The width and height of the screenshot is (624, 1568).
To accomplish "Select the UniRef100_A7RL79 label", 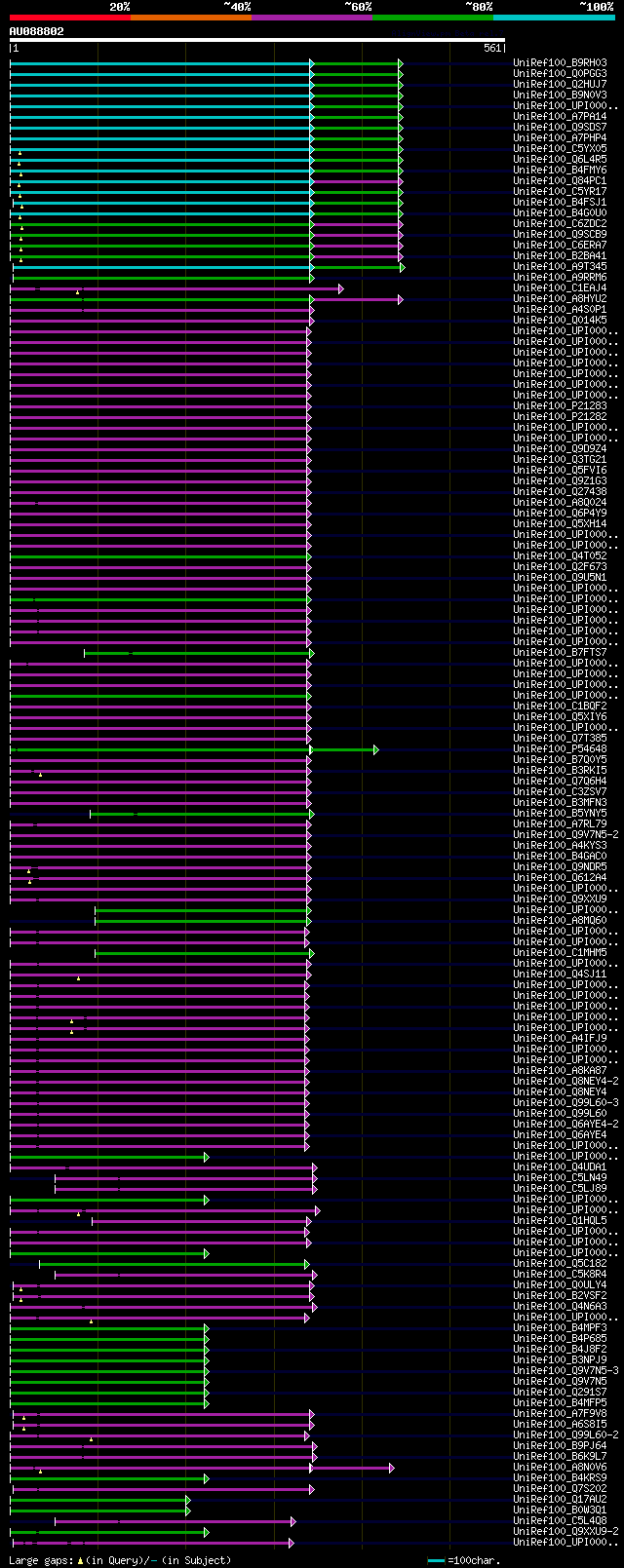I will pos(561,823).
